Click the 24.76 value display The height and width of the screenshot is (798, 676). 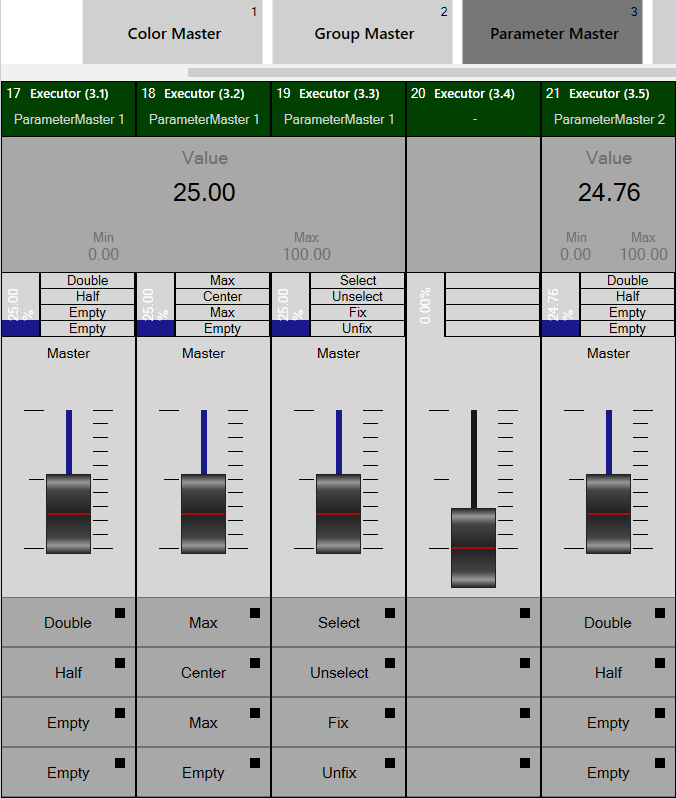(608, 192)
